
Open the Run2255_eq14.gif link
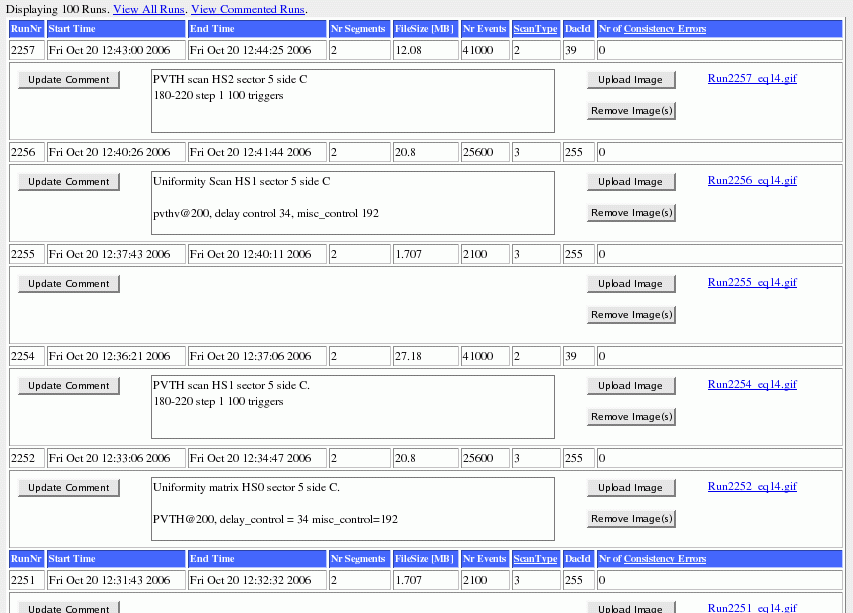click(752, 282)
